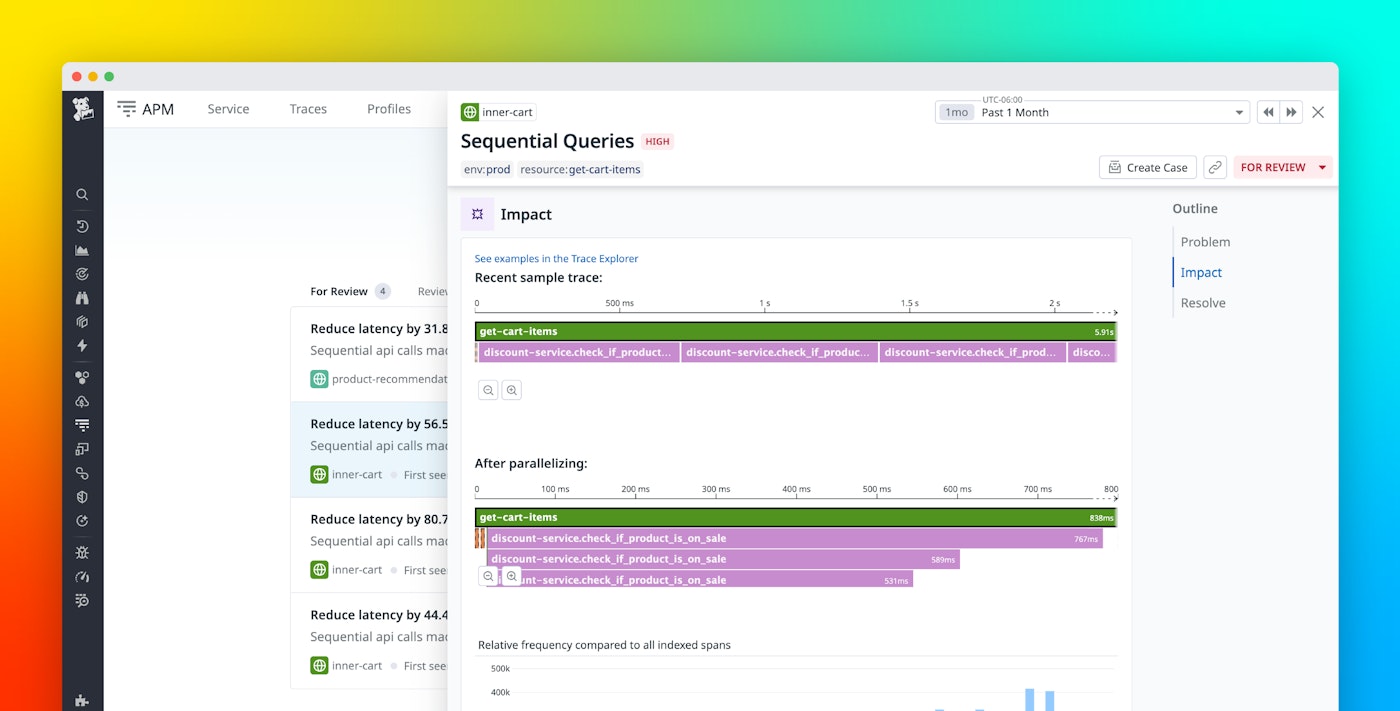Click the sparkle icon beside the Impact heading
The height and width of the screenshot is (711, 1400).
[477, 213]
